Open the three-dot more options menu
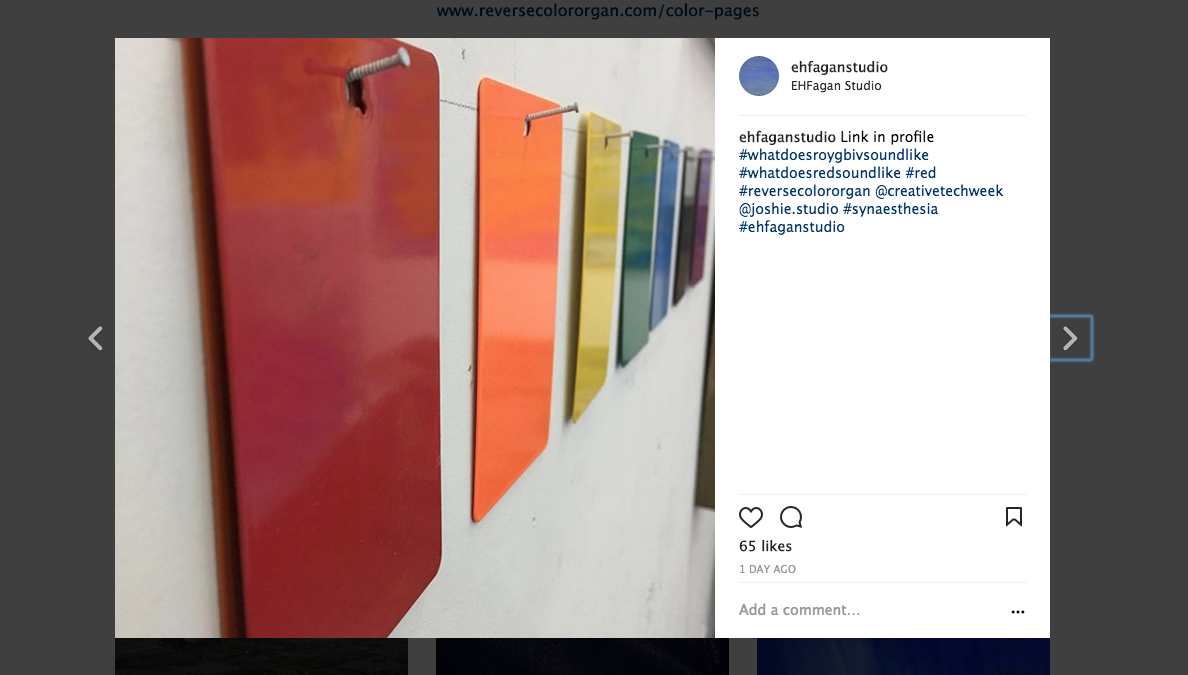 point(1018,611)
